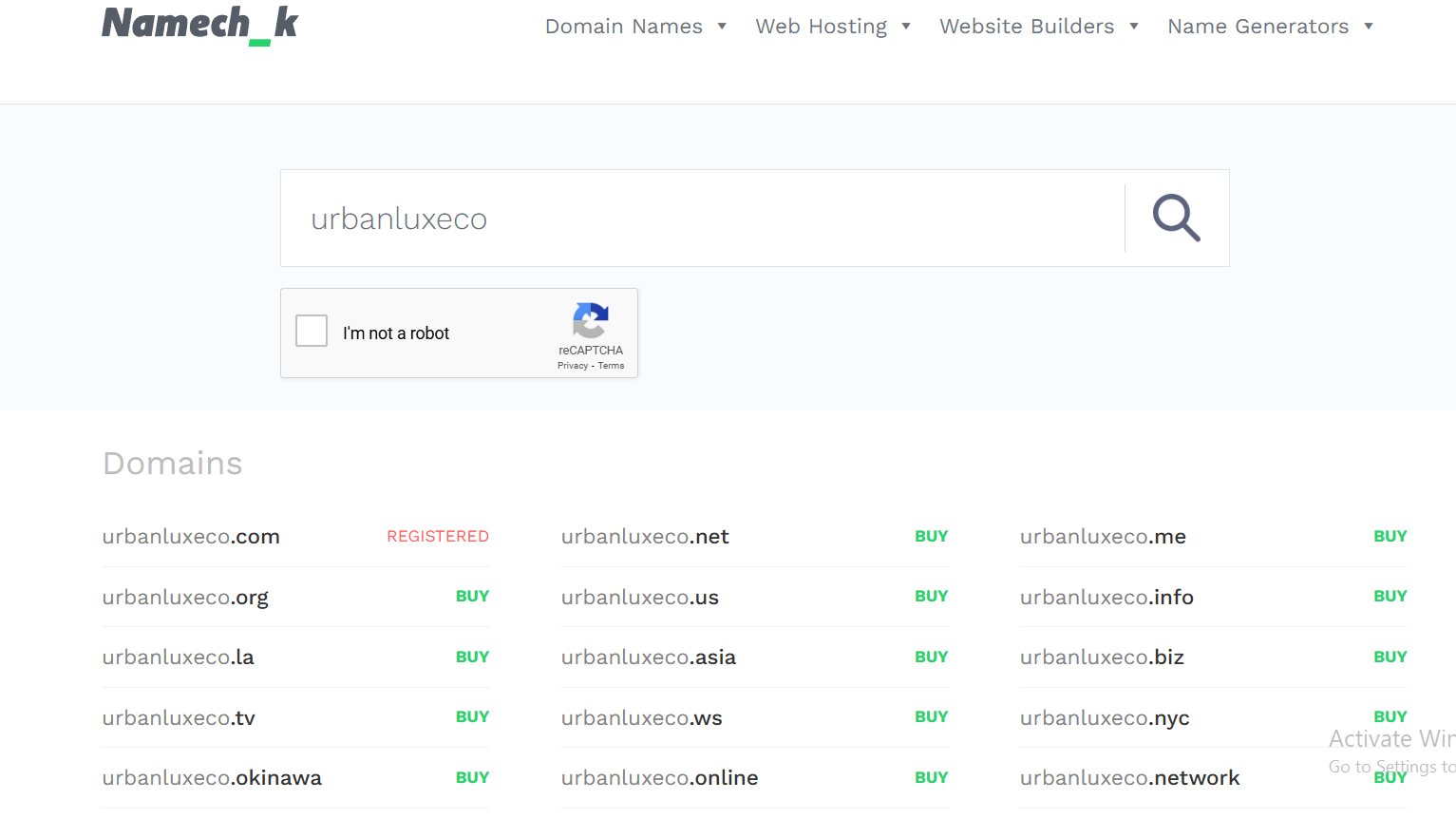This screenshot has height=819, width=1456.
Task: Click BUY for urbanluxeco.tv
Action: [472, 717]
